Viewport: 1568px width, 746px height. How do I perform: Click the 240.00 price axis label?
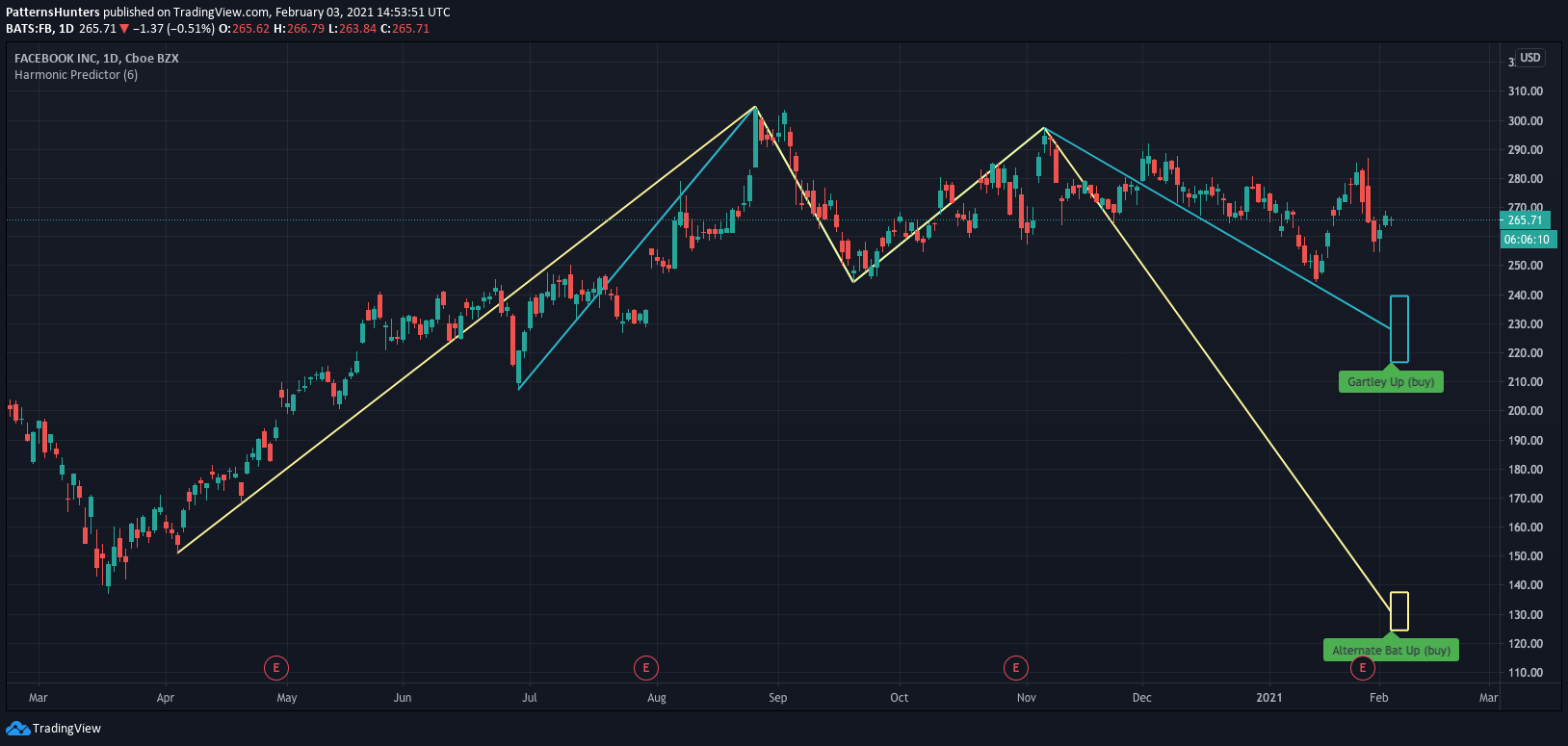pos(1526,295)
